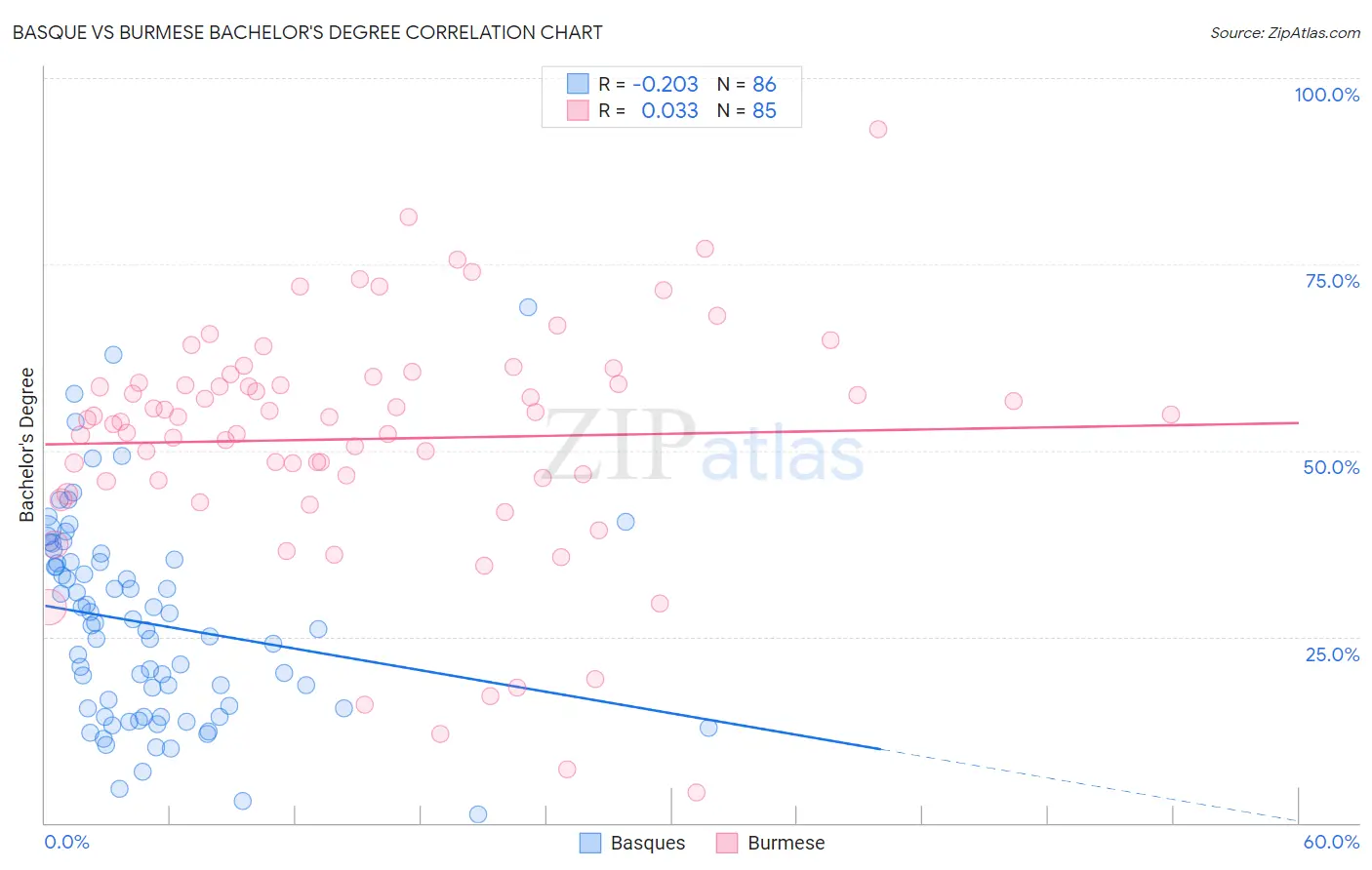Click the Burmese legend color swatch
This screenshot has width=1372, height=870.
(x=727, y=843)
